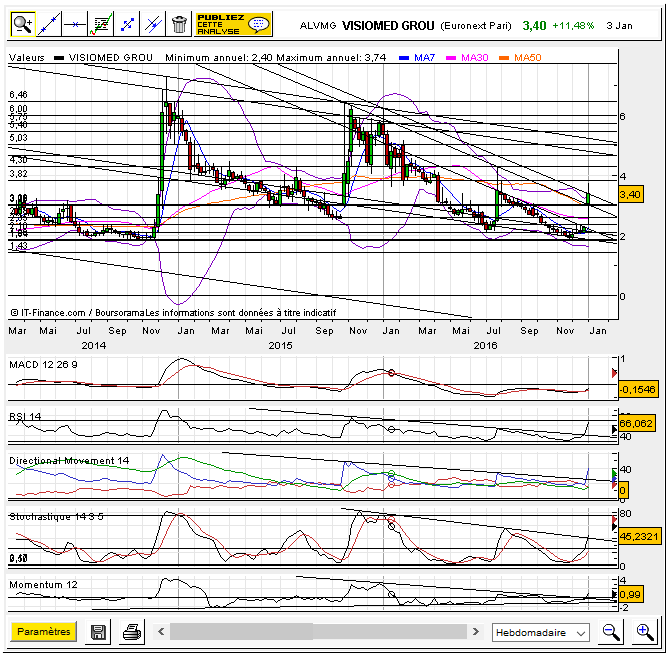Click the 2014 year label on time axis
669x655 pixels.
(94, 346)
